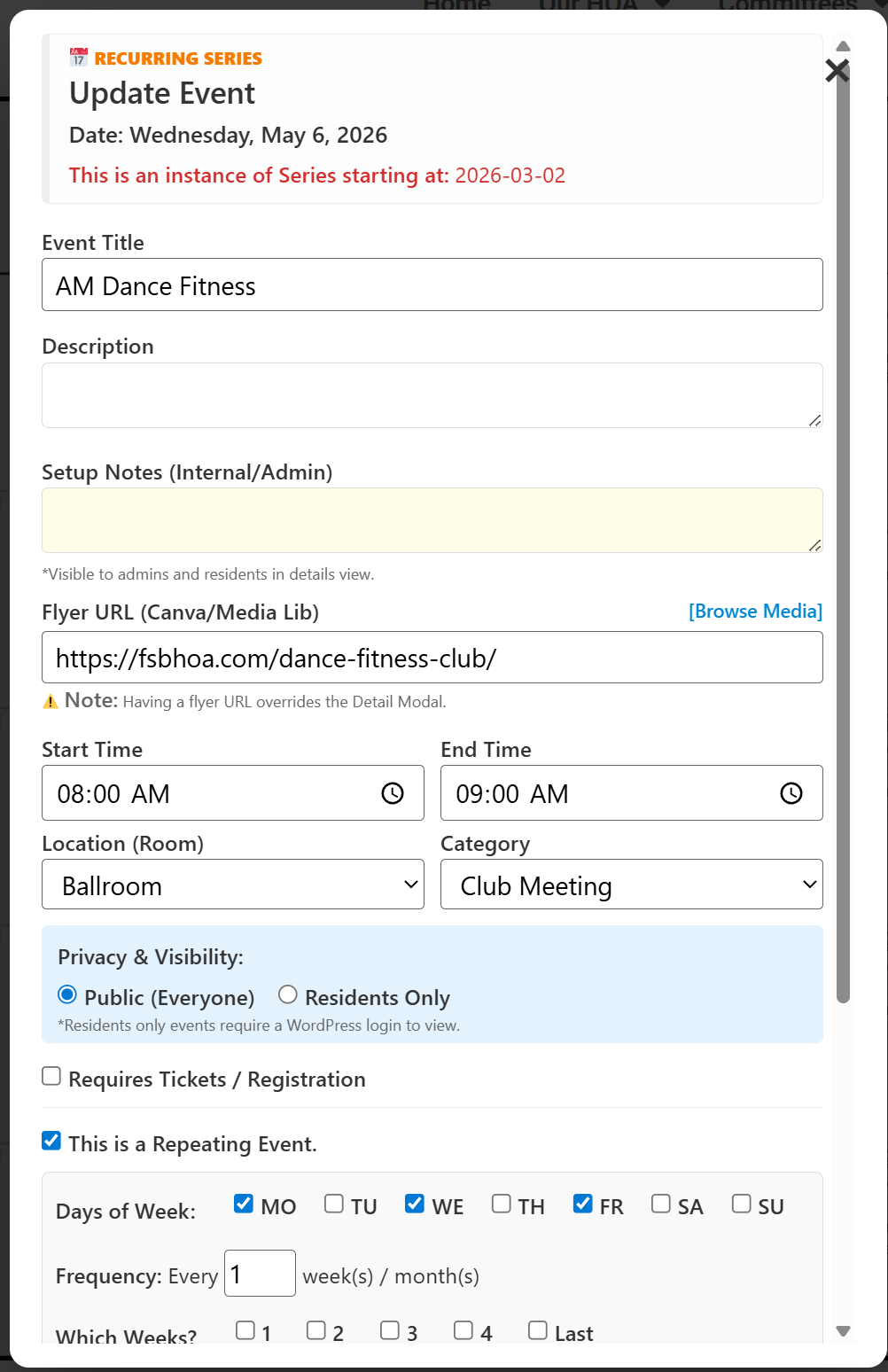
Task: Click the Frequency Every number field
Action: pos(260,1273)
